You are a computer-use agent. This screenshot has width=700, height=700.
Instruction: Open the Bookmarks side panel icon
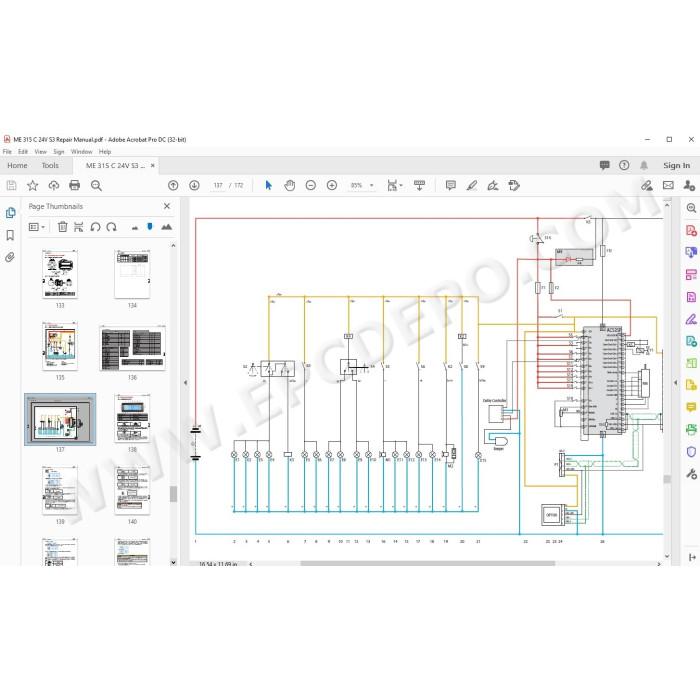10,235
